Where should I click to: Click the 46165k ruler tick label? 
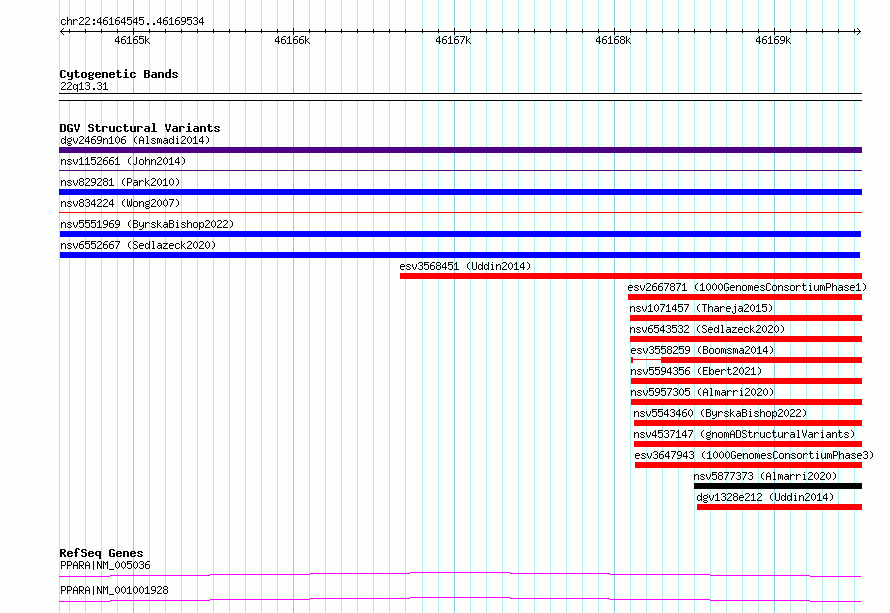[x=132, y=40]
